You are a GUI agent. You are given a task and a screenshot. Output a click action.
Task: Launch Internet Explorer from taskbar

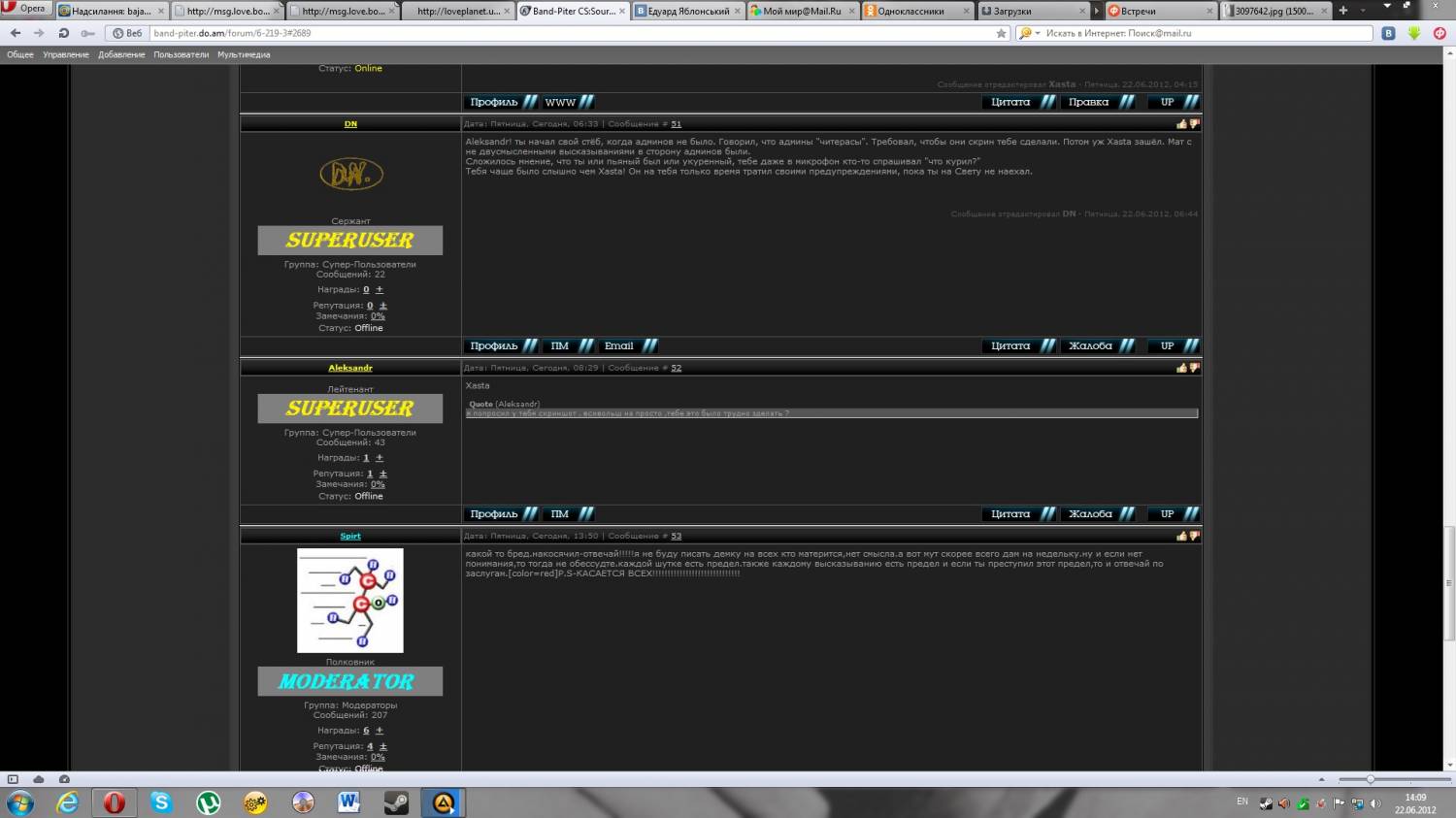click(x=67, y=803)
